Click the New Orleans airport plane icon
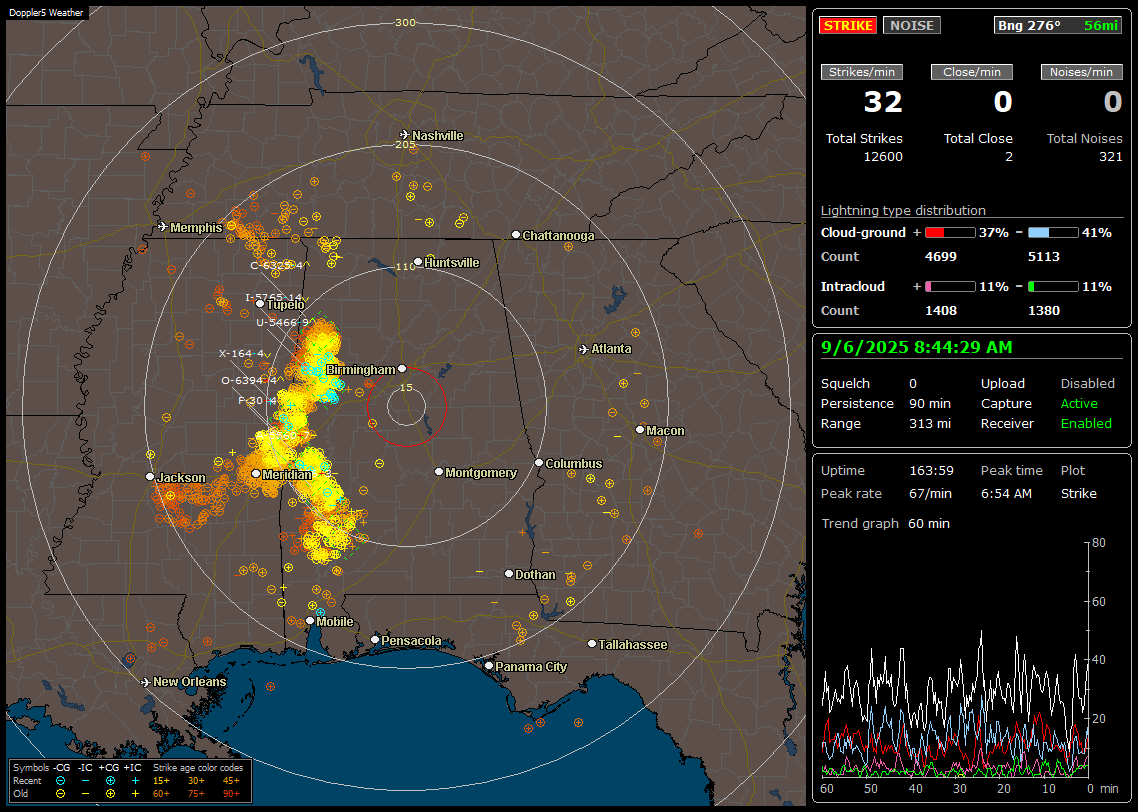This screenshot has height=812, width=1138. click(x=146, y=682)
